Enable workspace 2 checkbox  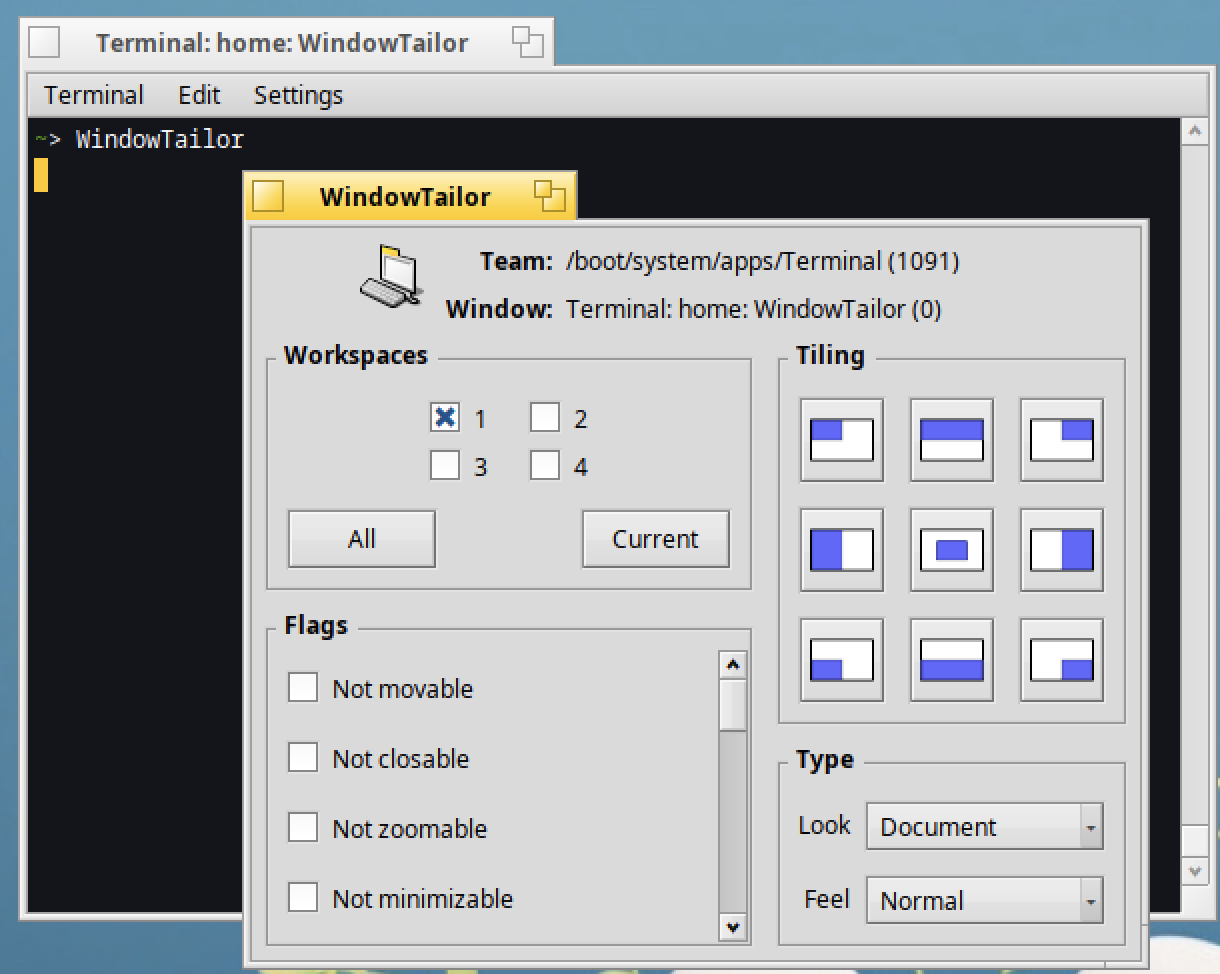[545, 417]
